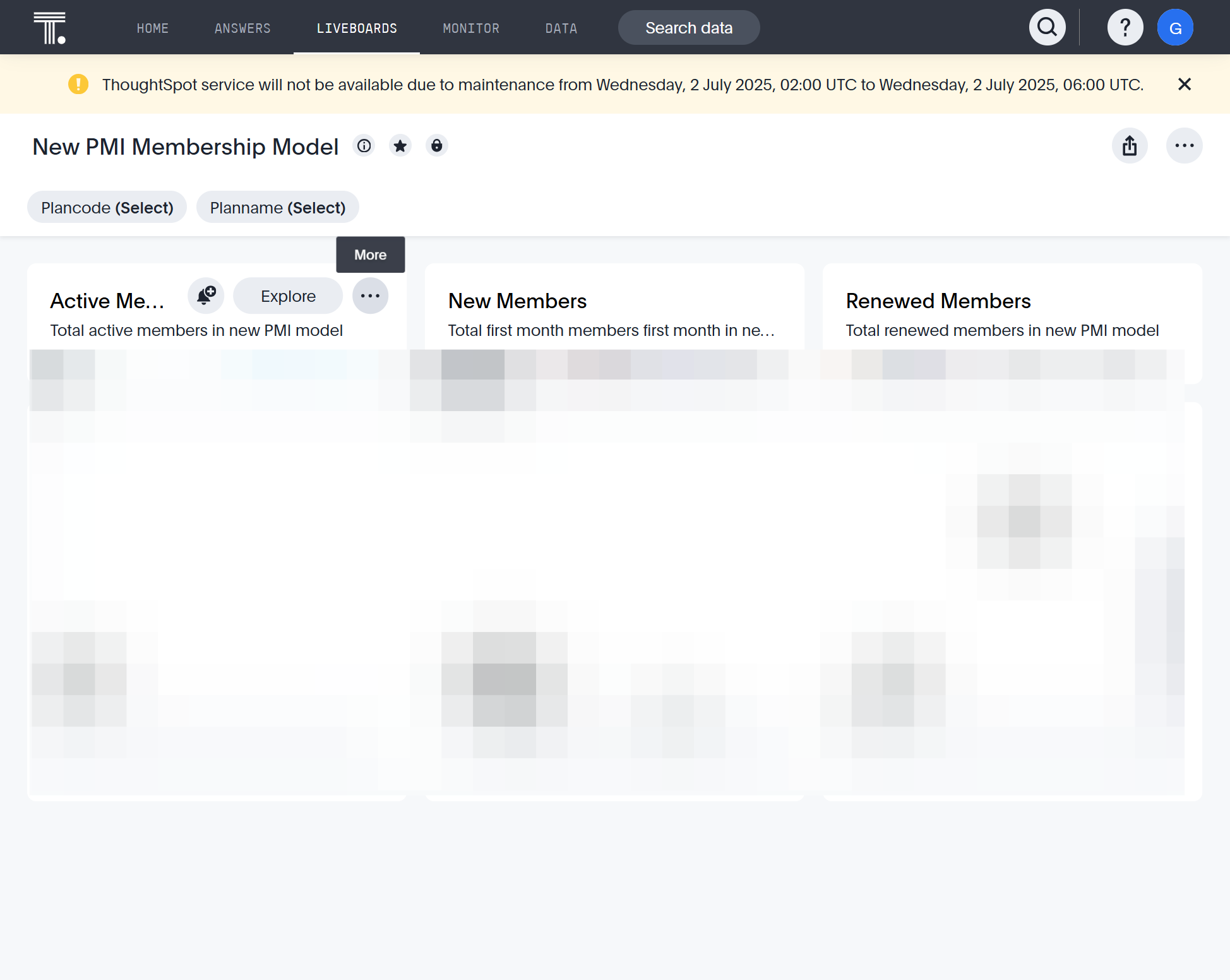This screenshot has height=980, width=1230.
Task: Switch to the Answers tab
Action: click(x=242, y=28)
